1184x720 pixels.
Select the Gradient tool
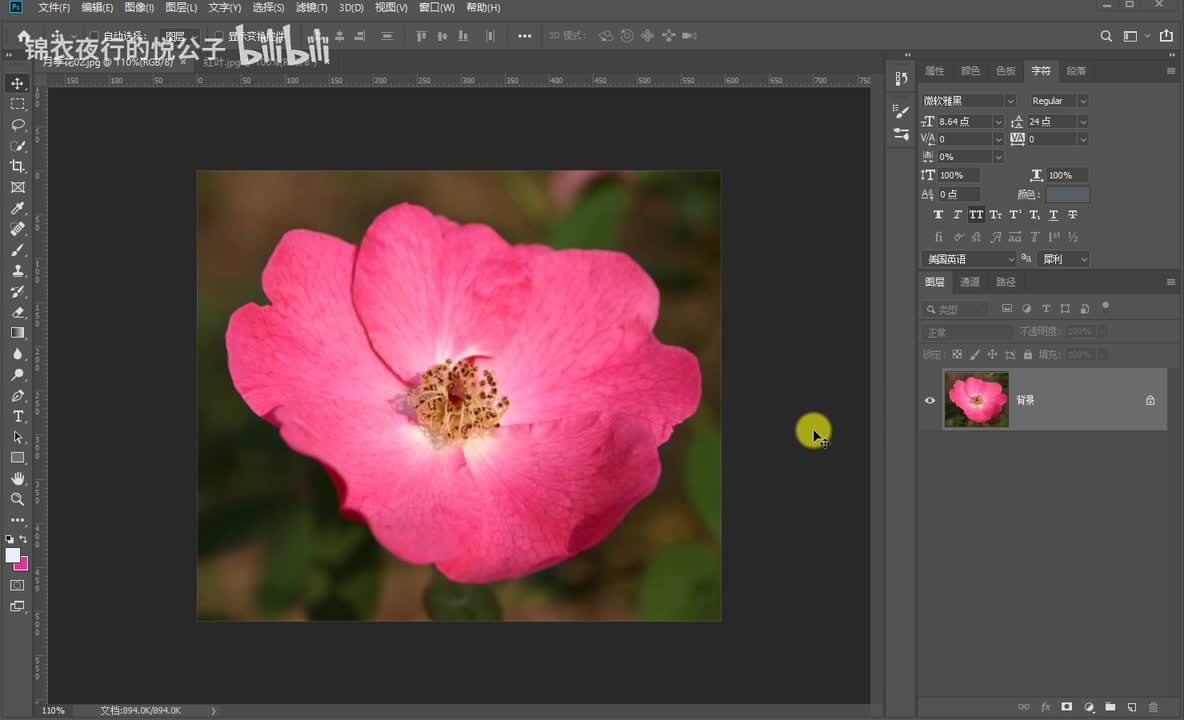(17, 333)
